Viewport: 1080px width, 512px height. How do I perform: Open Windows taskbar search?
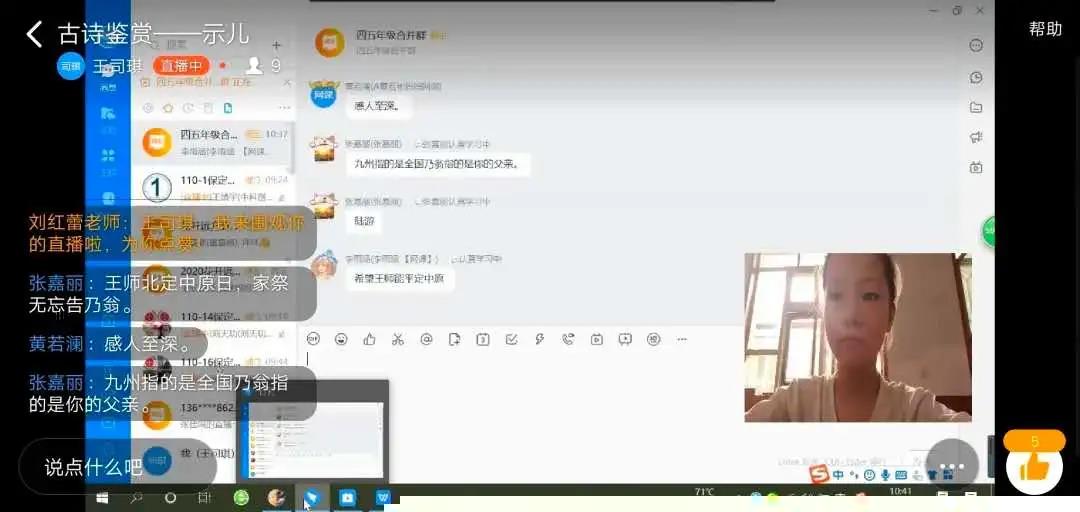[x=136, y=497]
